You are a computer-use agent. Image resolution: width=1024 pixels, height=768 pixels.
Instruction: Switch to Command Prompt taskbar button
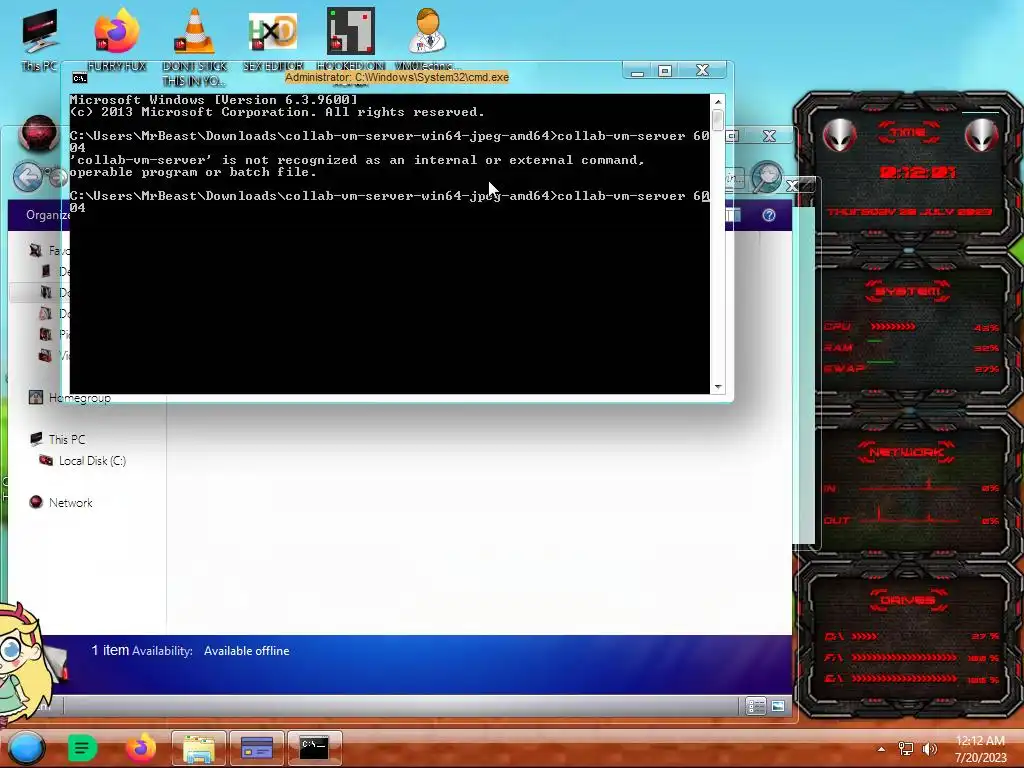314,748
